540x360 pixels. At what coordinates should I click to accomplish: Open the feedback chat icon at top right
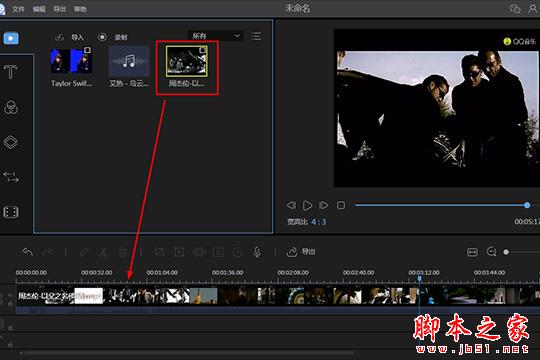515,8
